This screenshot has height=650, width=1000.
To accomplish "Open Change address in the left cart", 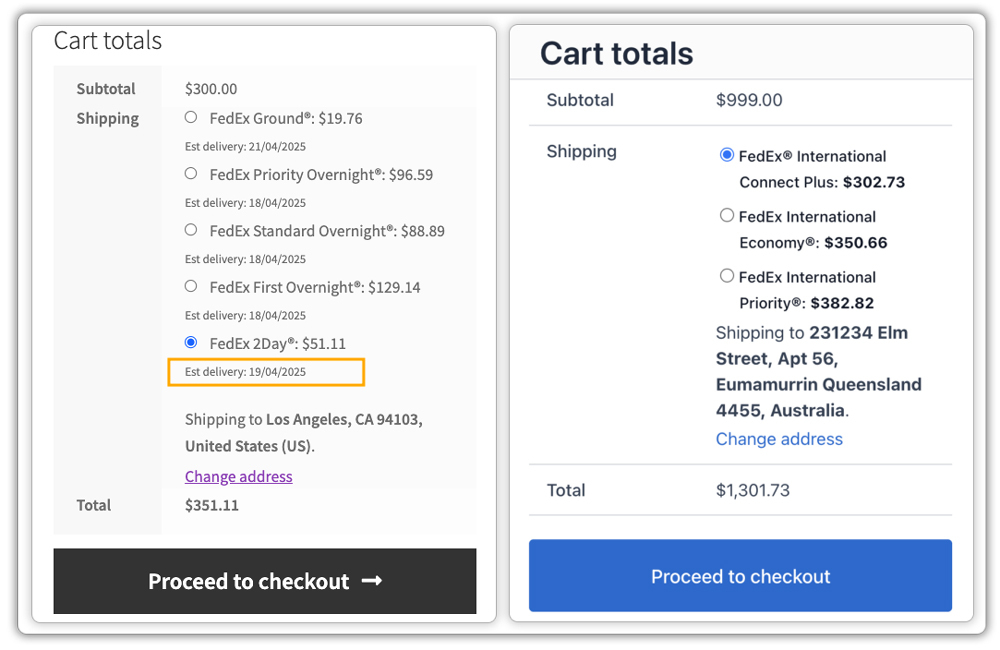I will [238, 476].
